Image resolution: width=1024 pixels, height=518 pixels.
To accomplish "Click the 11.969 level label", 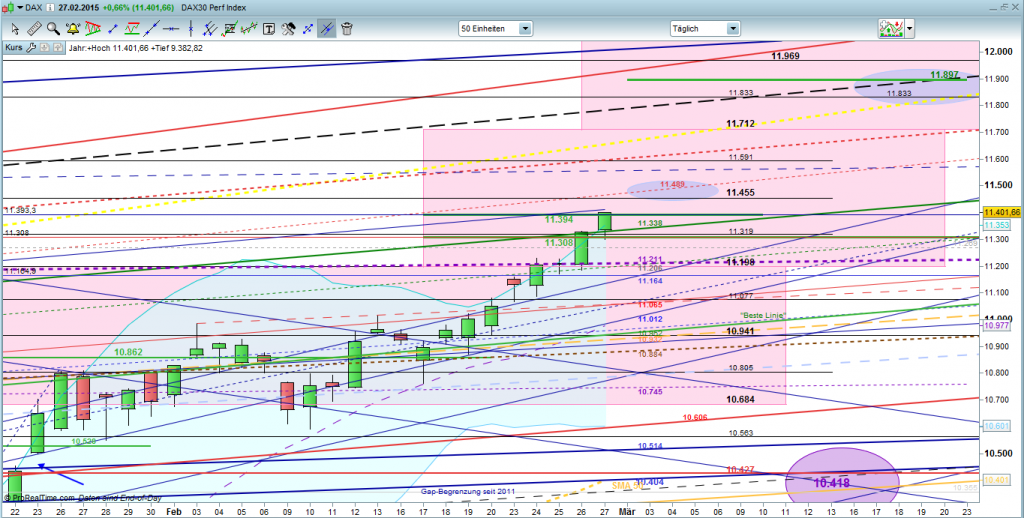I will (785, 56).
